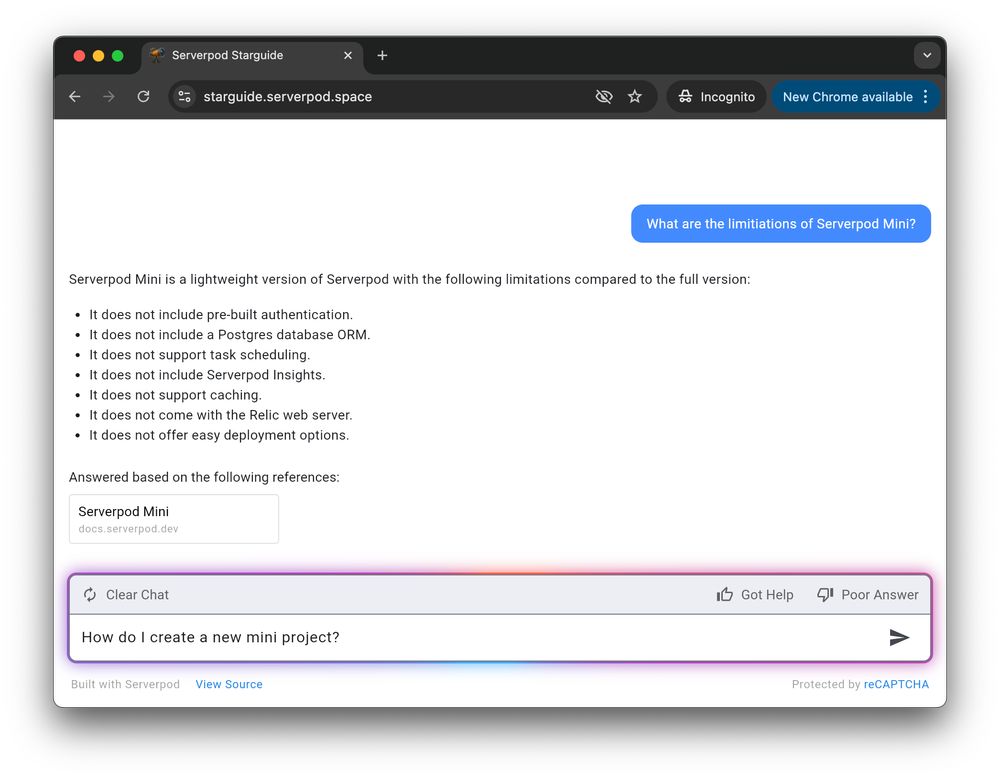Click the address bar URL starguide.serverpod.space
The image size is (1000, 778).
click(288, 96)
